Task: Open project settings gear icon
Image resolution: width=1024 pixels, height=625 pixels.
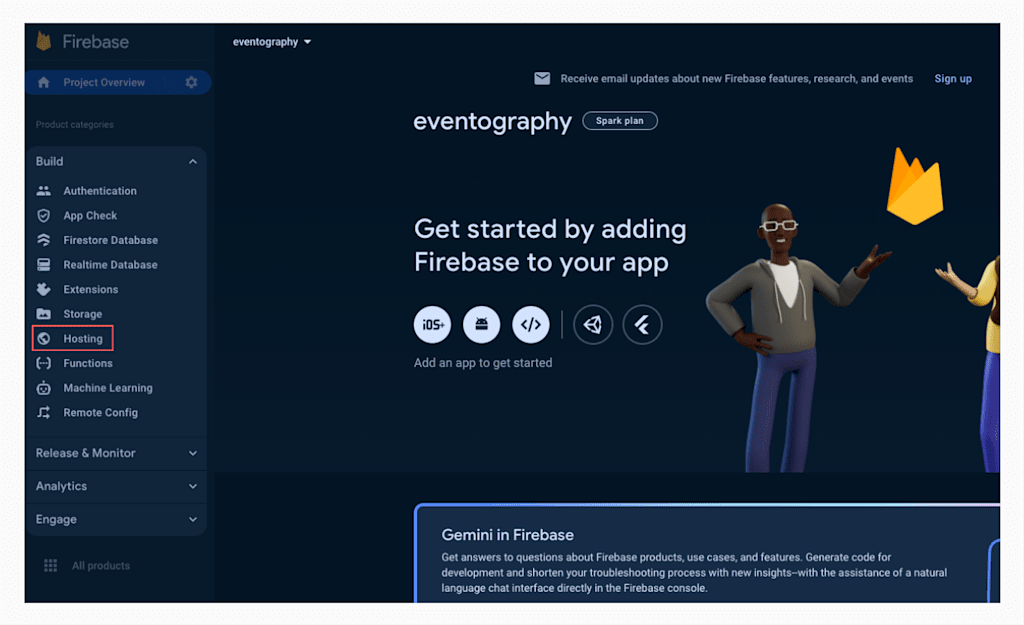Action: [191, 82]
